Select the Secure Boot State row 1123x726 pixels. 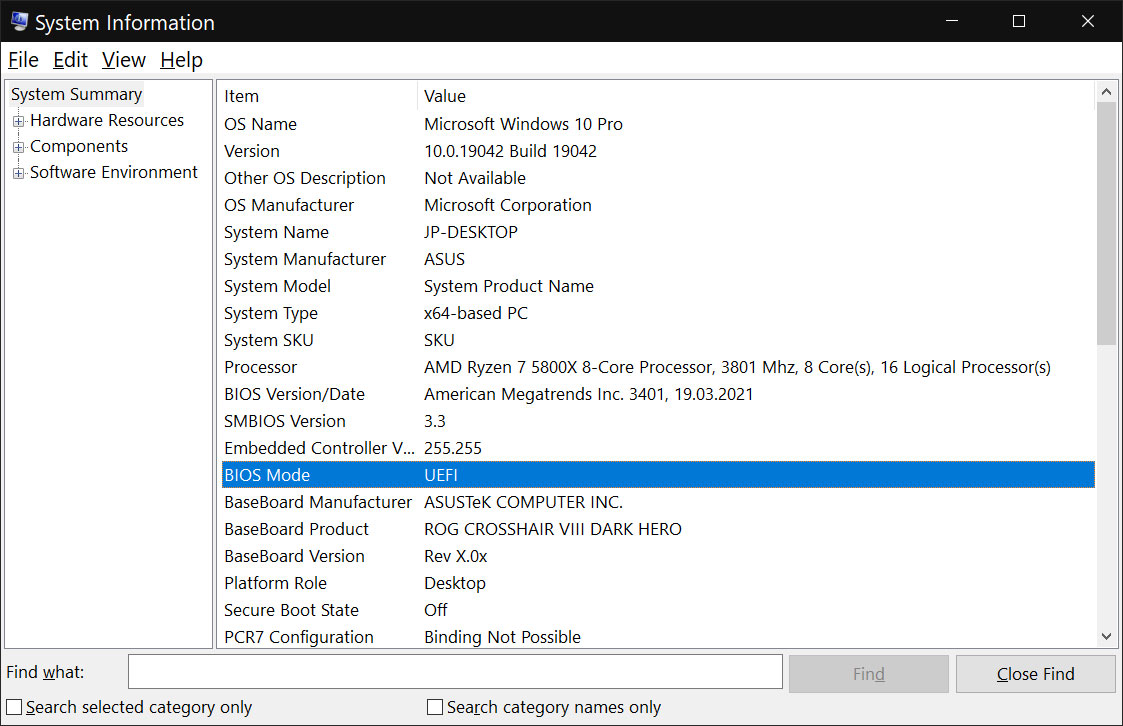pyautogui.click(x=658, y=610)
